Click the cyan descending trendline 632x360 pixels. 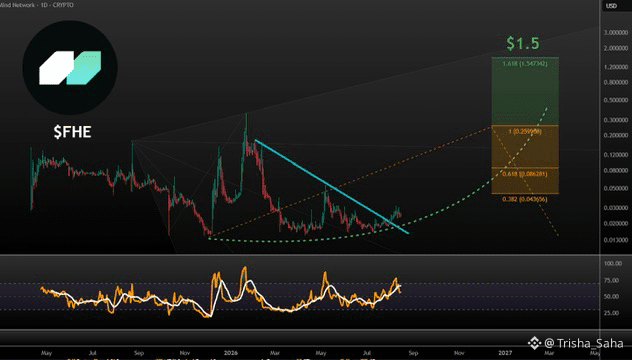pos(332,186)
